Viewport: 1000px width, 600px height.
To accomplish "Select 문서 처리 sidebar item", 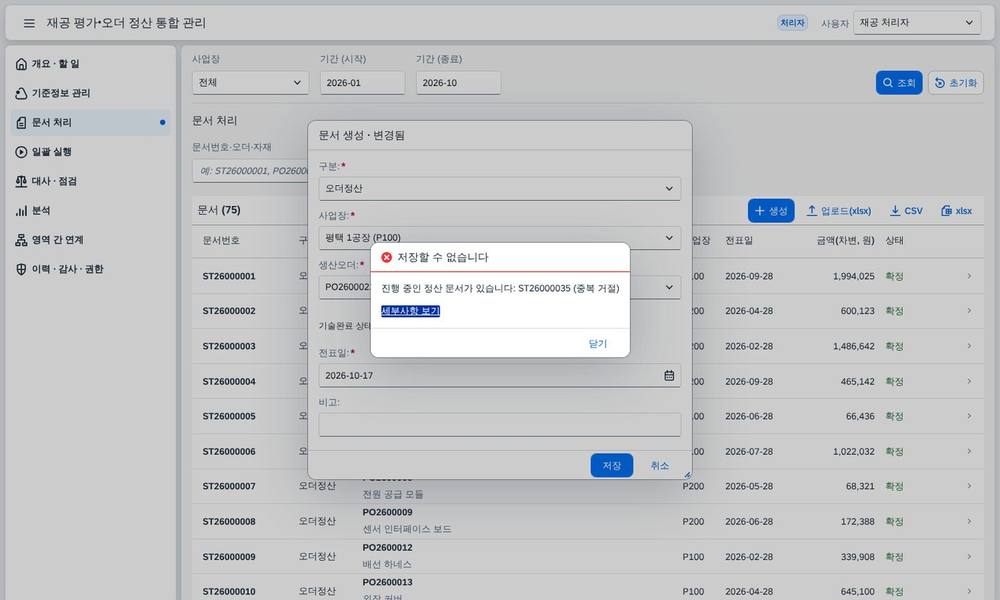I will click(91, 122).
